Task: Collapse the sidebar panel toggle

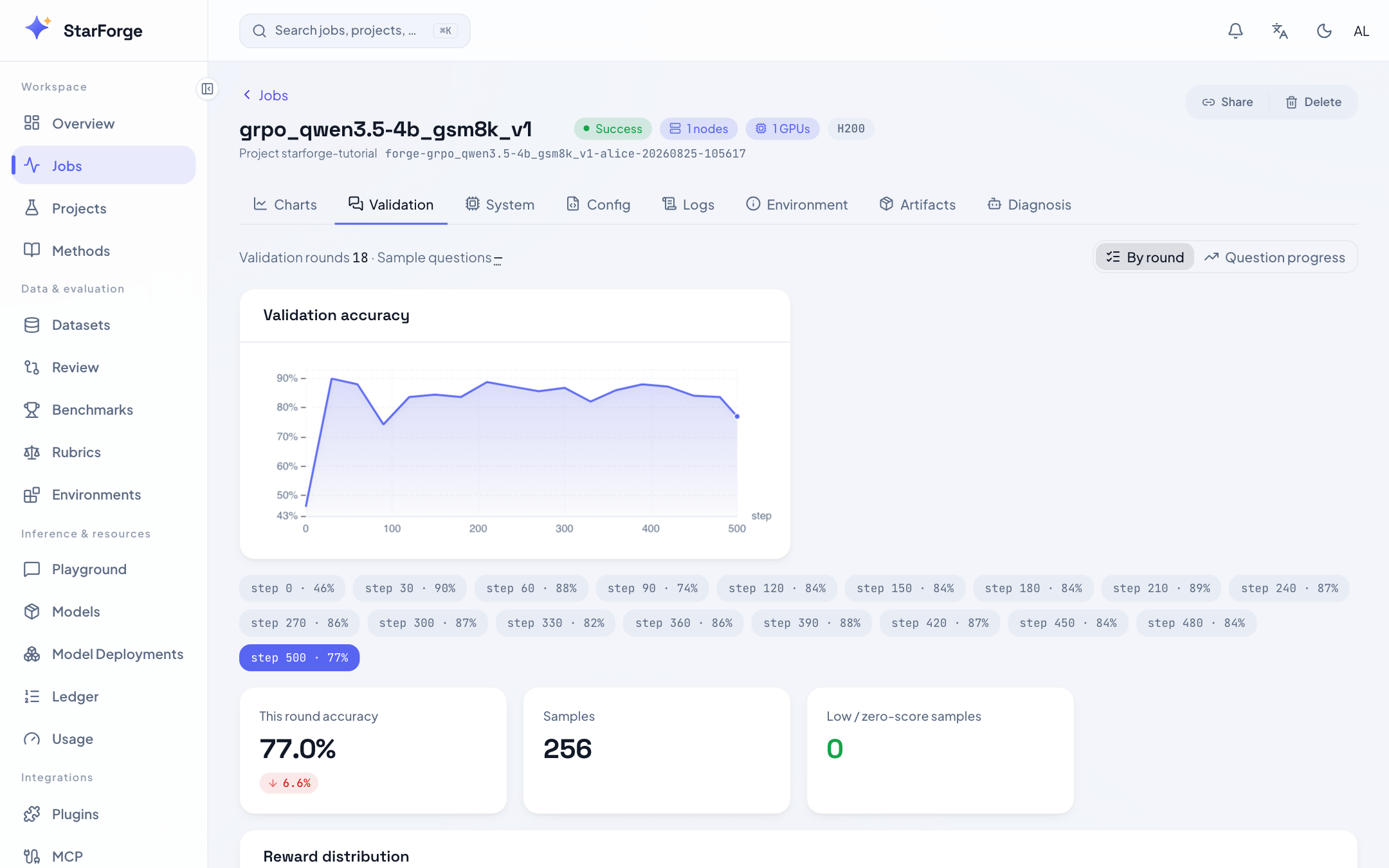Action: [x=207, y=89]
